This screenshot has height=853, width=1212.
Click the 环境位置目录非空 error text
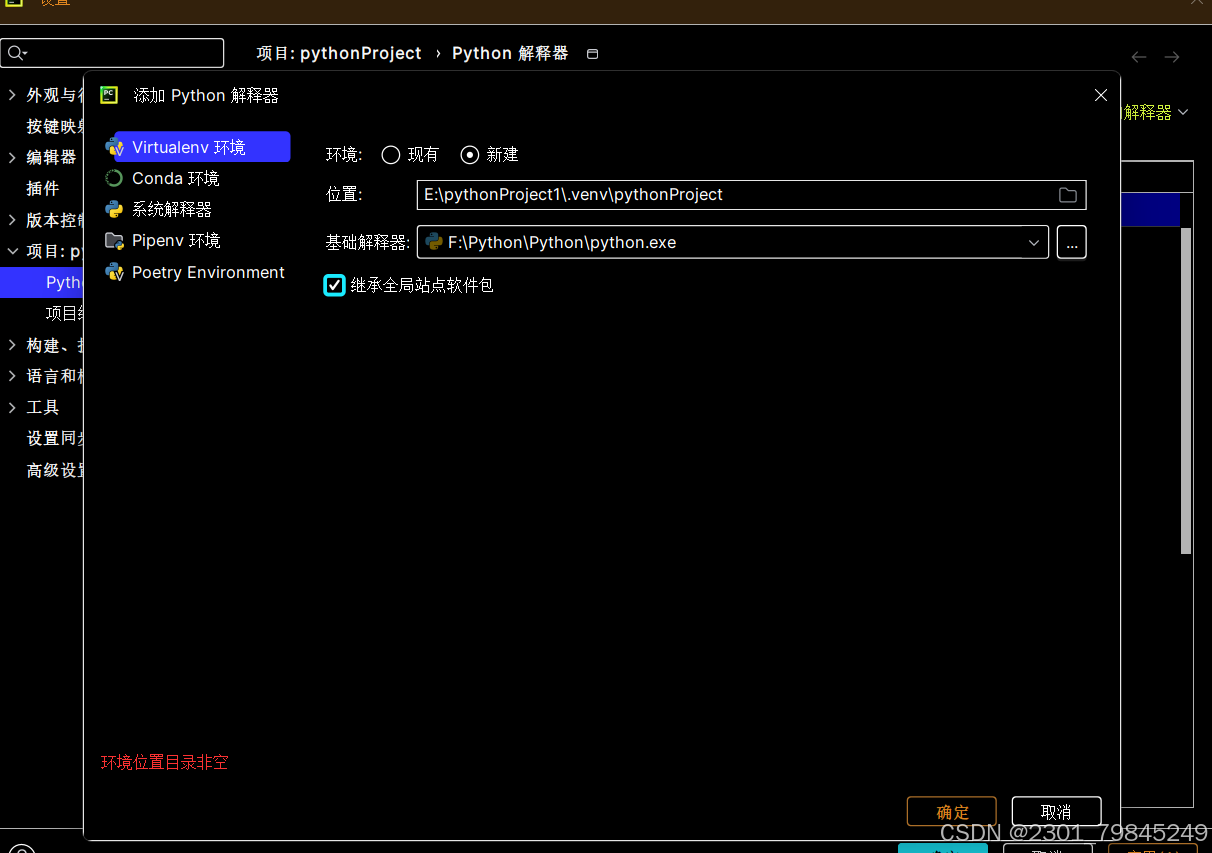pyautogui.click(x=165, y=762)
